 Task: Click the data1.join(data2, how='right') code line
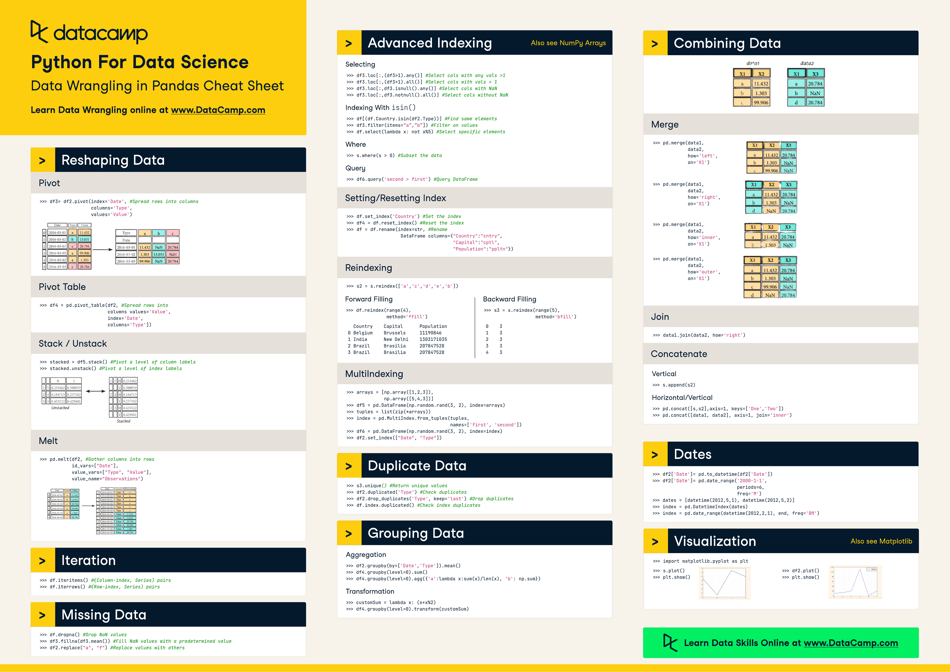(x=699, y=335)
